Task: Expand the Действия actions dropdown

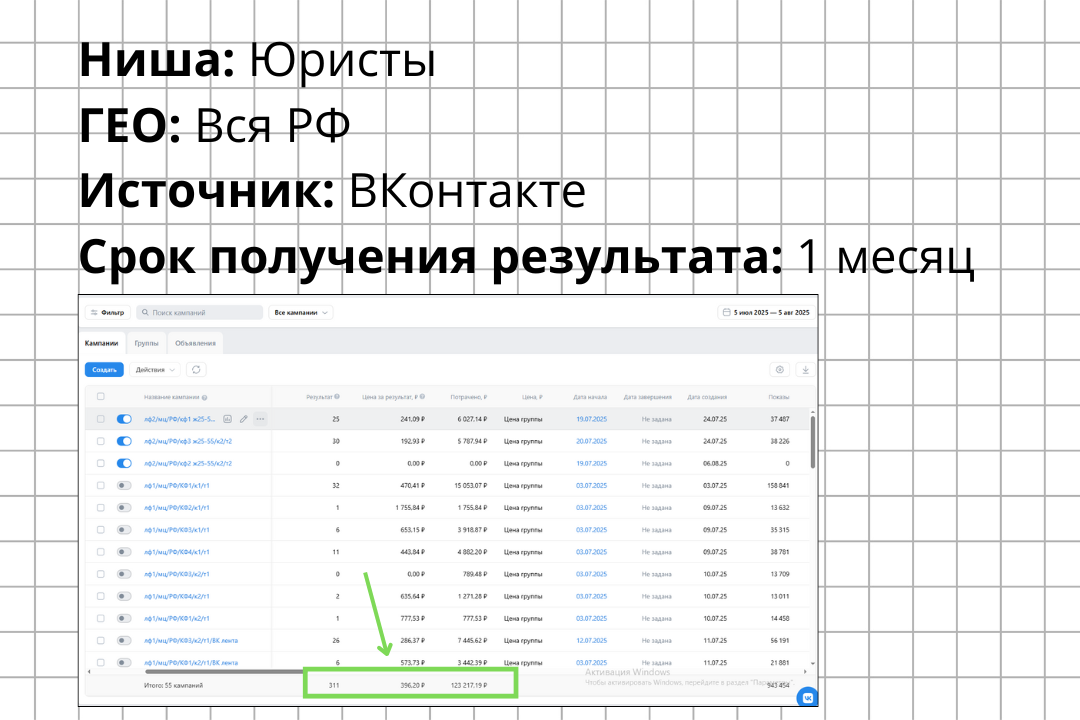Action: pyautogui.click(x=155, y=370)
